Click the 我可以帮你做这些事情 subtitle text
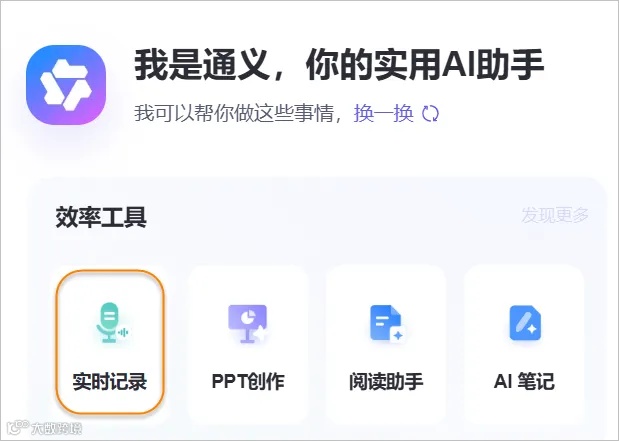The width and height of the screenshot is (619, 441). tap(234, 114)
